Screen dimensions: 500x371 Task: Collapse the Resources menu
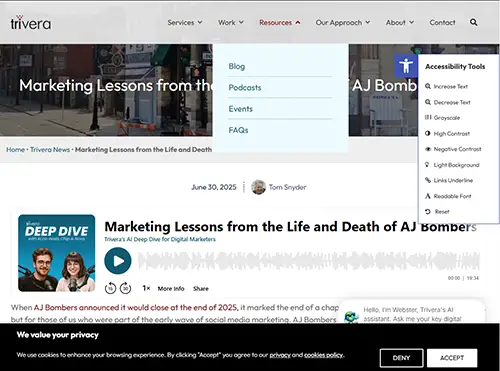pos(280,23)
